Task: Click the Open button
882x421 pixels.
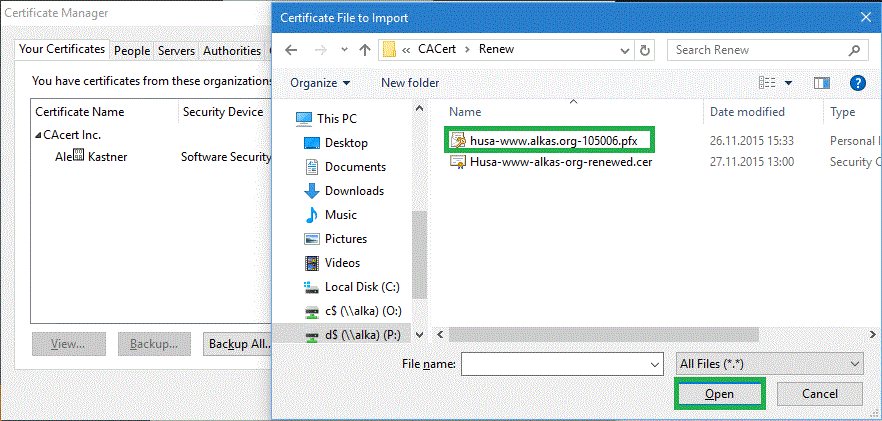Action: 719,394
